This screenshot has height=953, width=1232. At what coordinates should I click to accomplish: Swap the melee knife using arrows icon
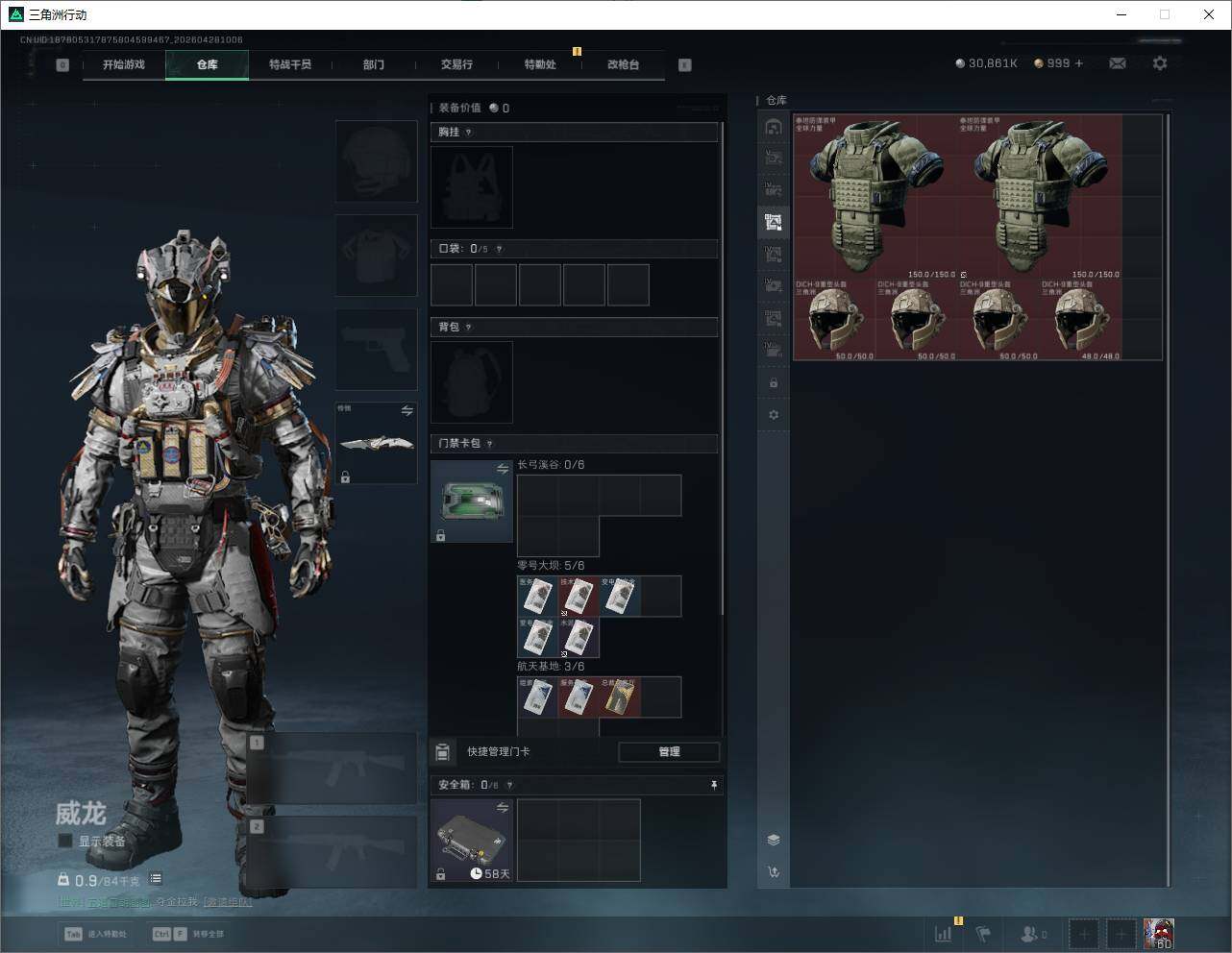point(407,410)
